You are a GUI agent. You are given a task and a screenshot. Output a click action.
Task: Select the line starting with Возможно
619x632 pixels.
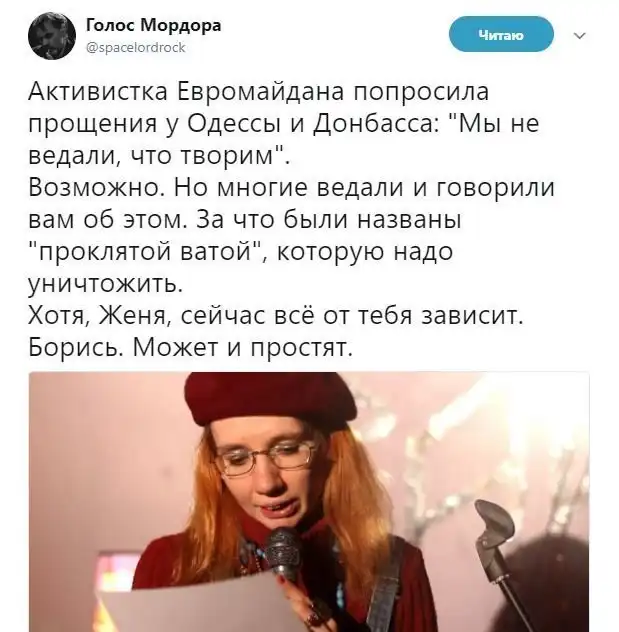point(292,188)
